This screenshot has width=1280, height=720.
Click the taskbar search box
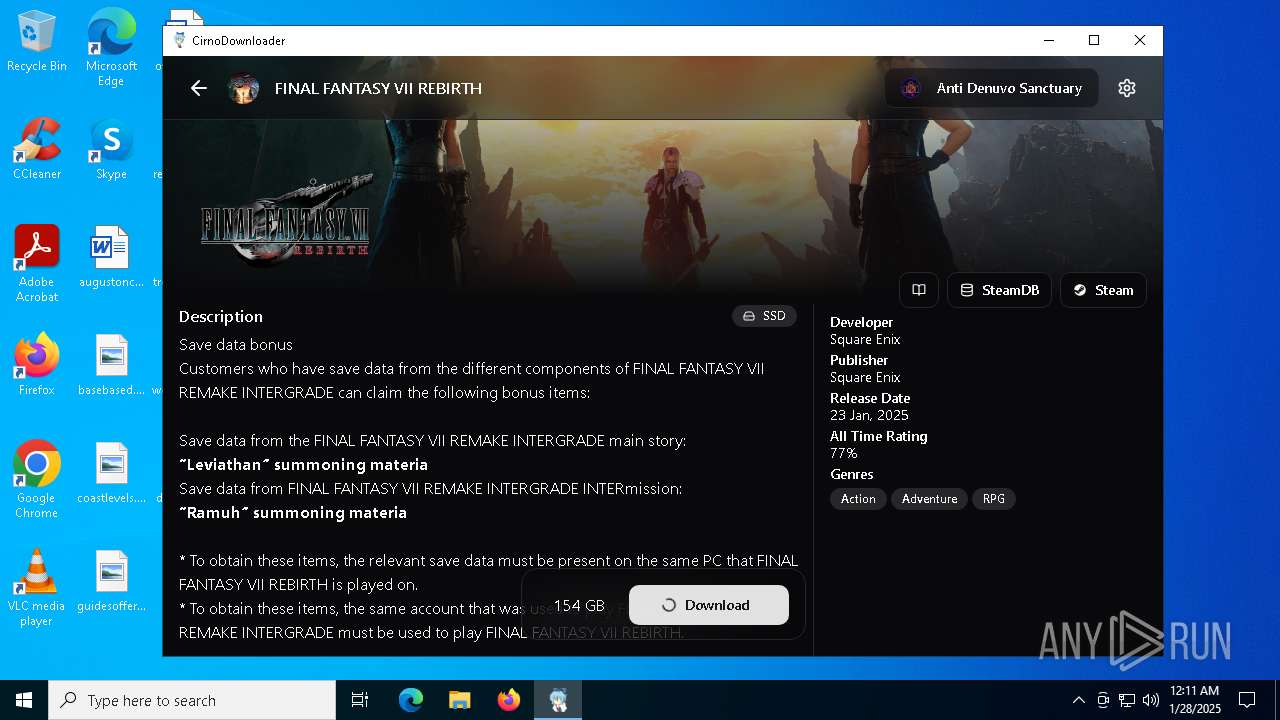(192, 700)
